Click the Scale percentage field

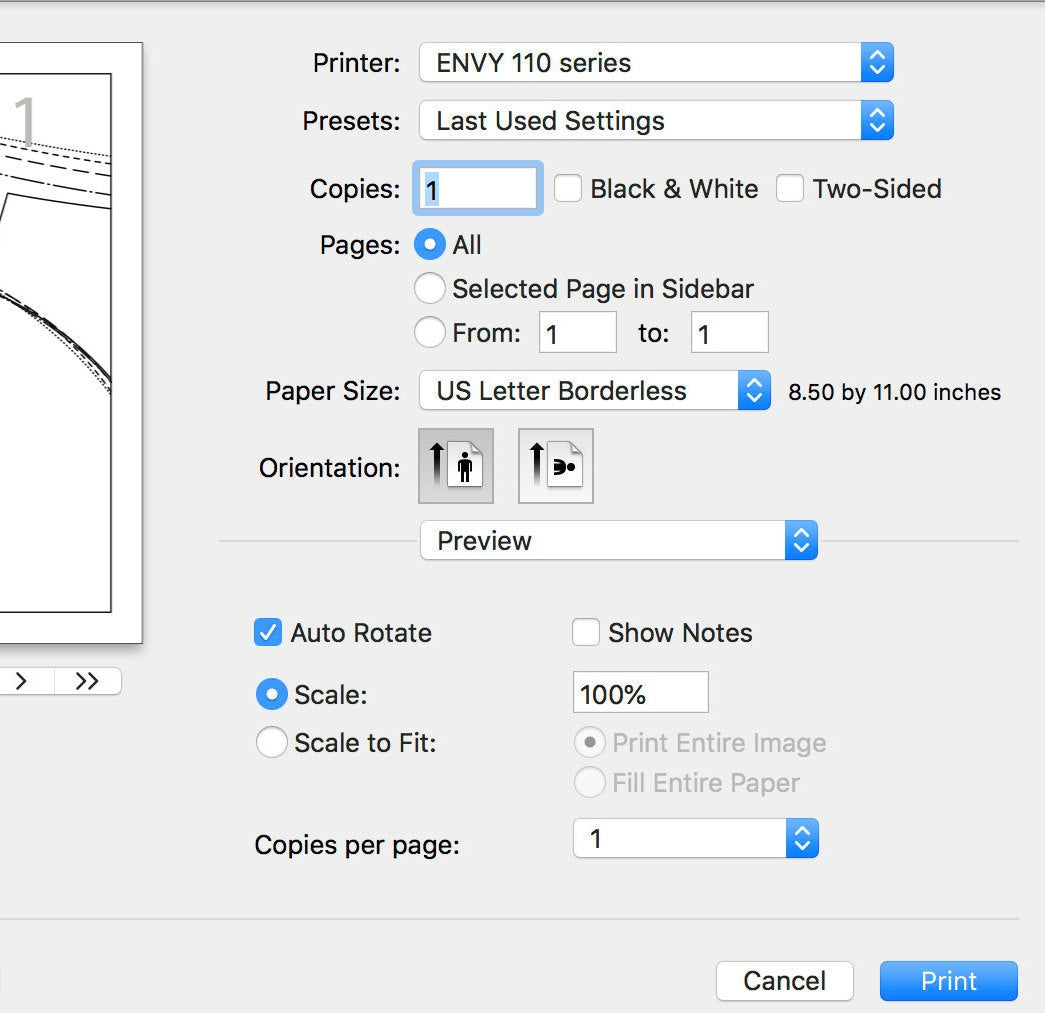(x=640, y=693)
